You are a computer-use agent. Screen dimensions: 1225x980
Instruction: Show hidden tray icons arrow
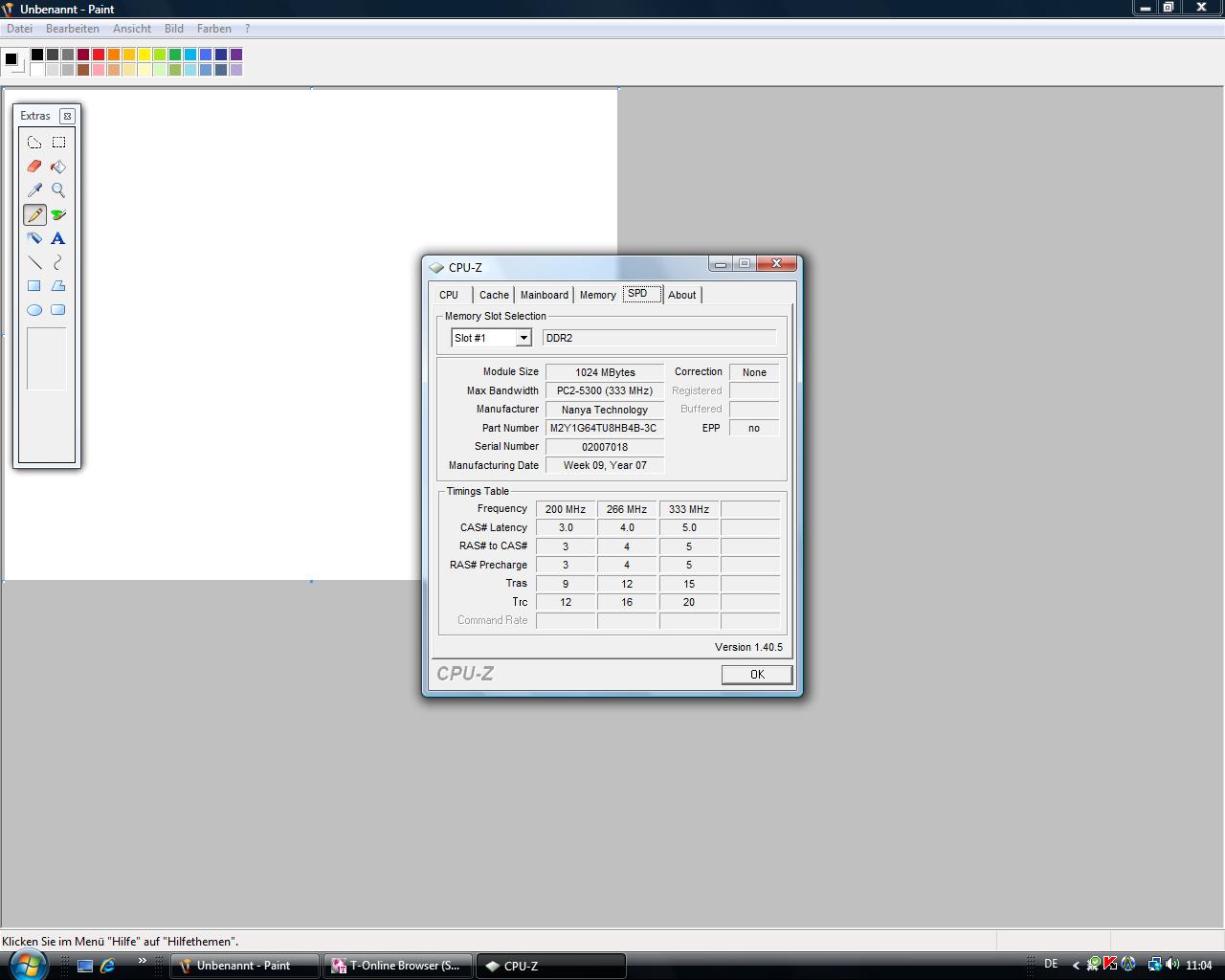(x=1076, y=966)
